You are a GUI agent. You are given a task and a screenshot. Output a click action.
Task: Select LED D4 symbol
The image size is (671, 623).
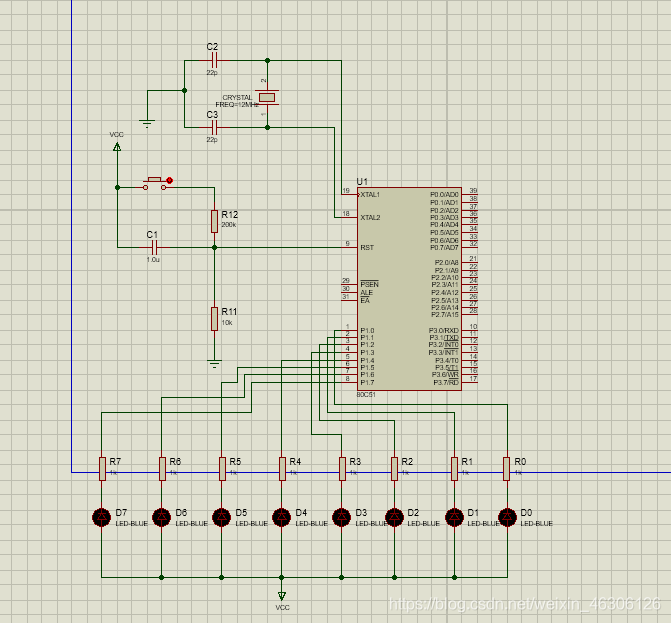click(x=281, y=517)
